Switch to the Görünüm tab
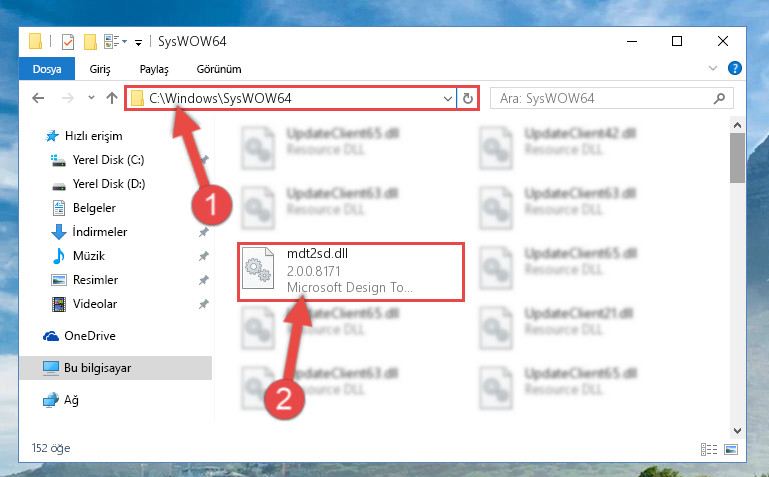 (x=219, y=69)
